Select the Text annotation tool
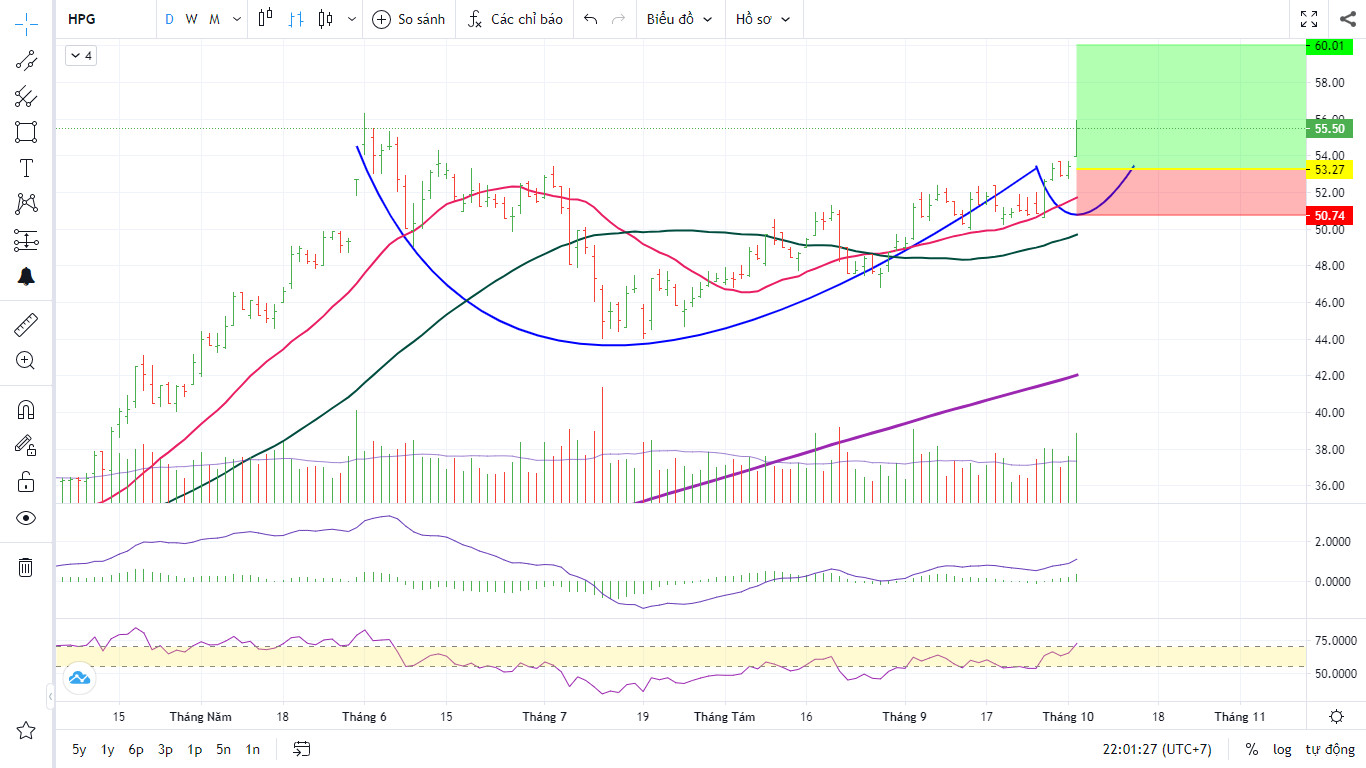This screenshot has height=768, width=1366. [26, 168]
